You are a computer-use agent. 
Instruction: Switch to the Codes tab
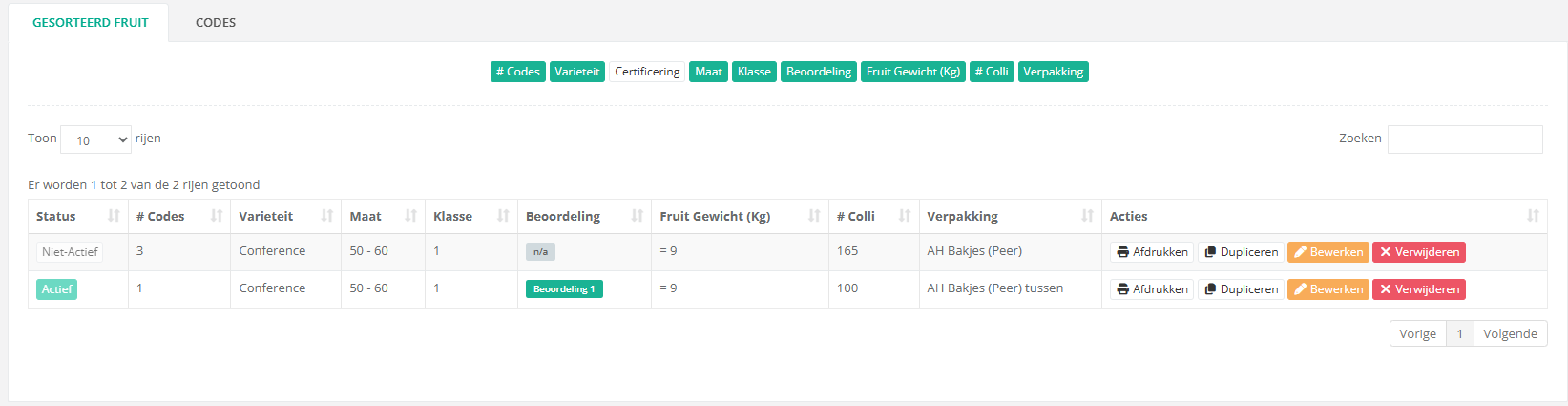pos(216,22)
